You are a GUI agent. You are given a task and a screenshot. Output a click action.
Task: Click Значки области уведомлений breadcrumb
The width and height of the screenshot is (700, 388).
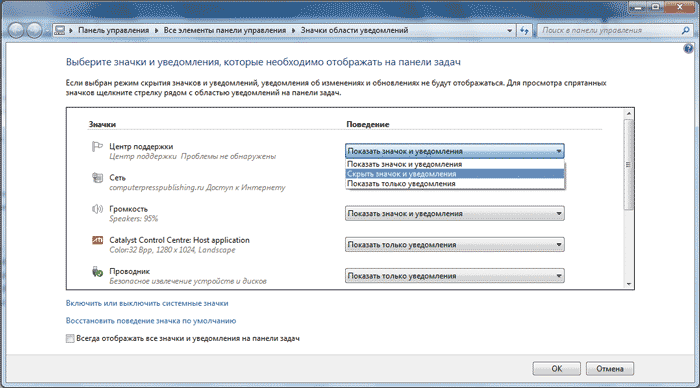354,30
